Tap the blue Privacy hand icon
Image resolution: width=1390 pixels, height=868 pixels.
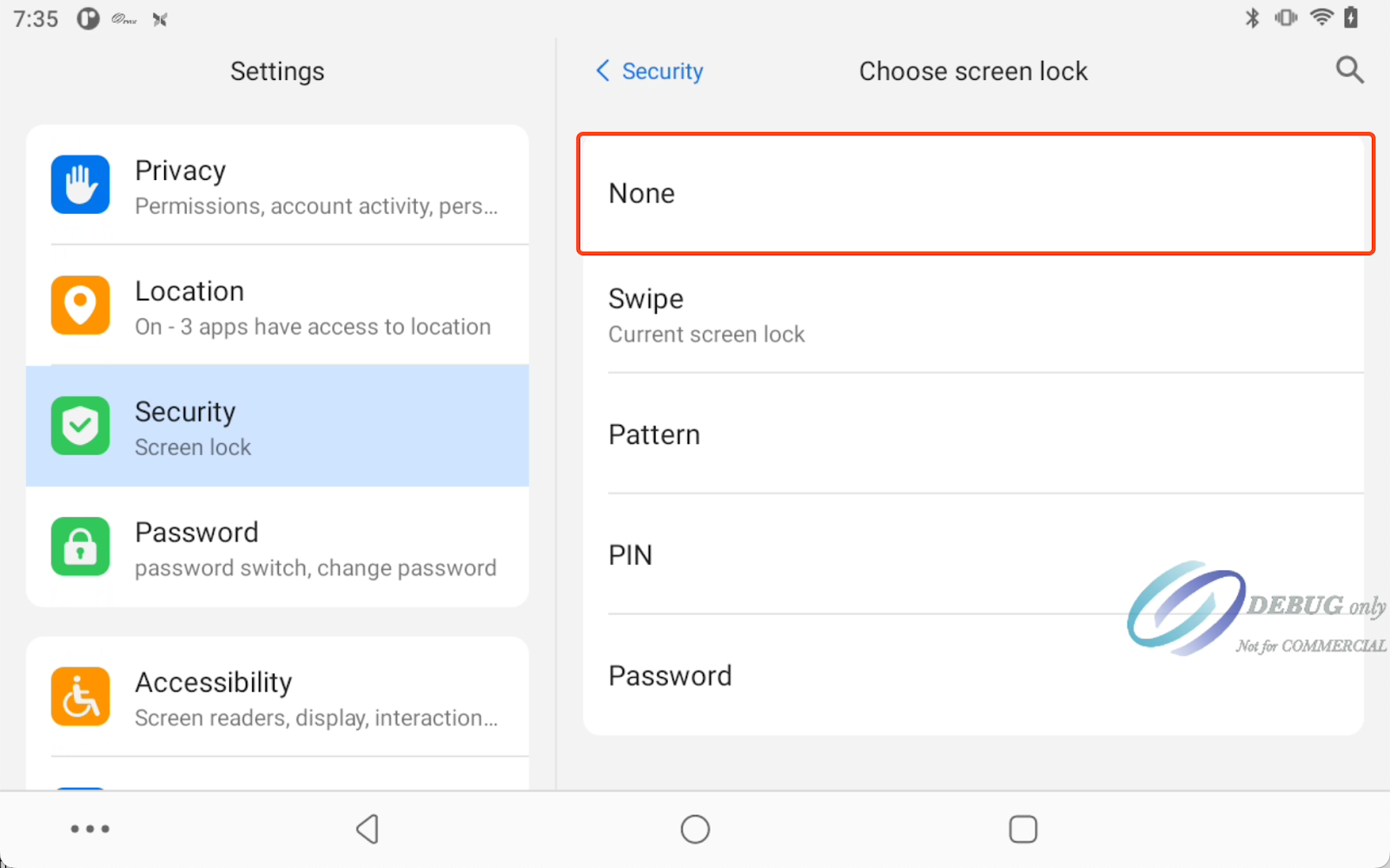click(x=80, y=185)
